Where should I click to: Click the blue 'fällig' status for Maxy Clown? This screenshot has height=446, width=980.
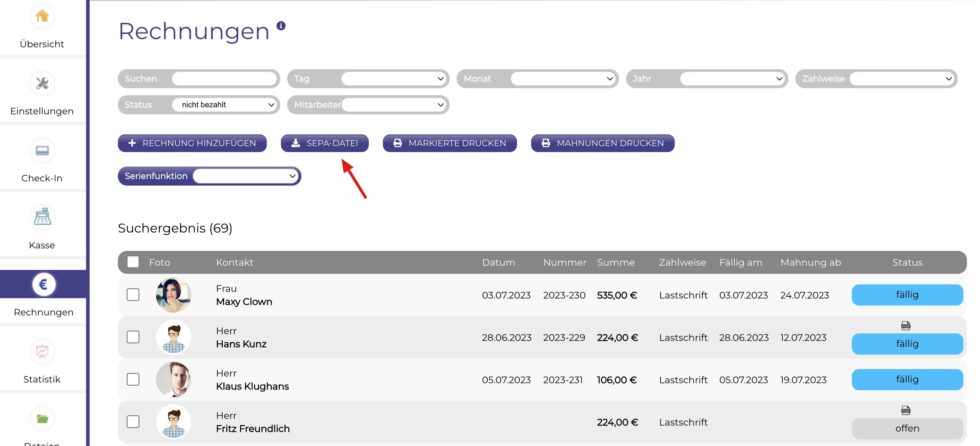(907, 295)
